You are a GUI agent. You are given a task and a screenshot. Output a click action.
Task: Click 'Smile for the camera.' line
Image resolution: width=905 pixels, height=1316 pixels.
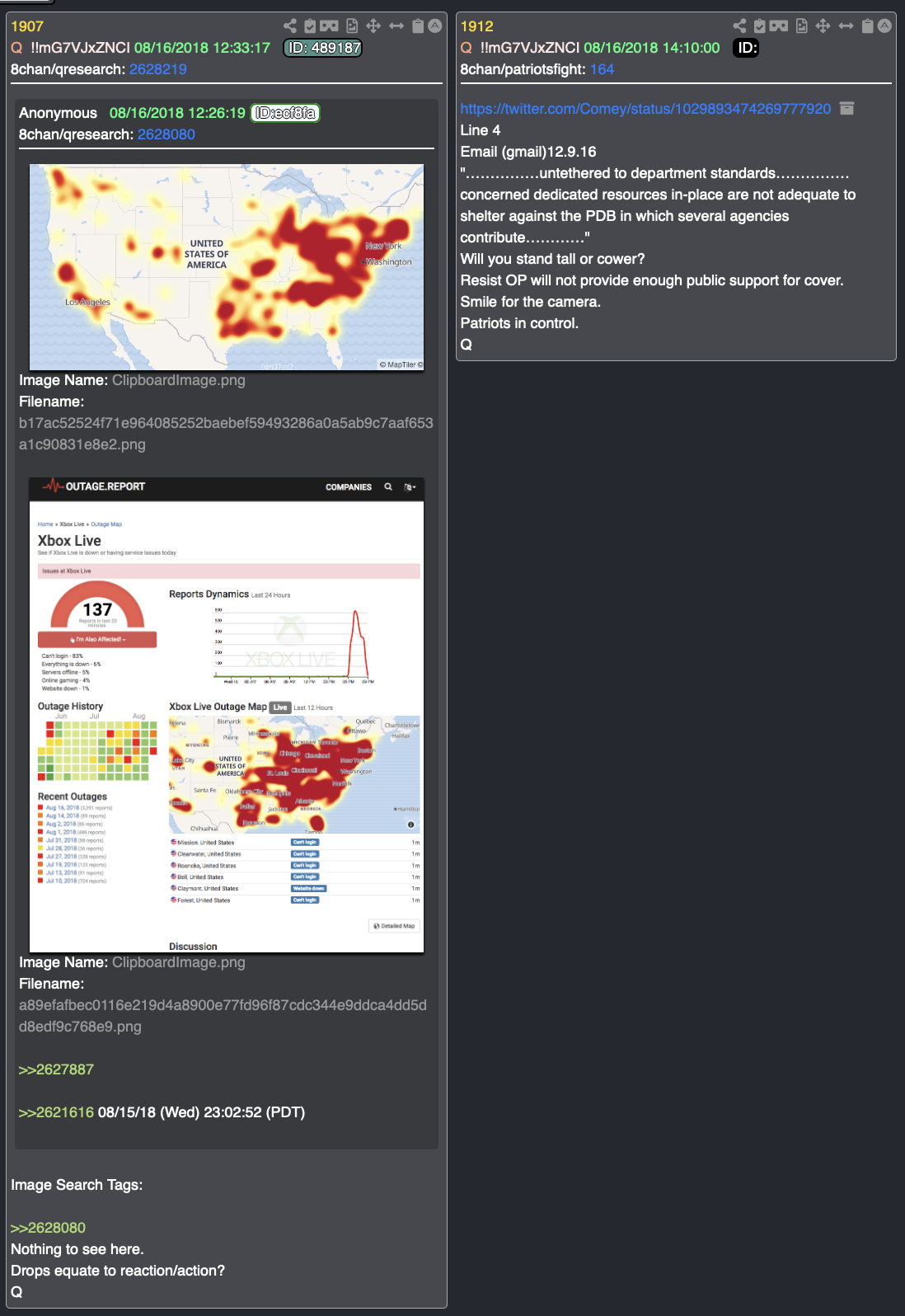[x=530, y=302]
